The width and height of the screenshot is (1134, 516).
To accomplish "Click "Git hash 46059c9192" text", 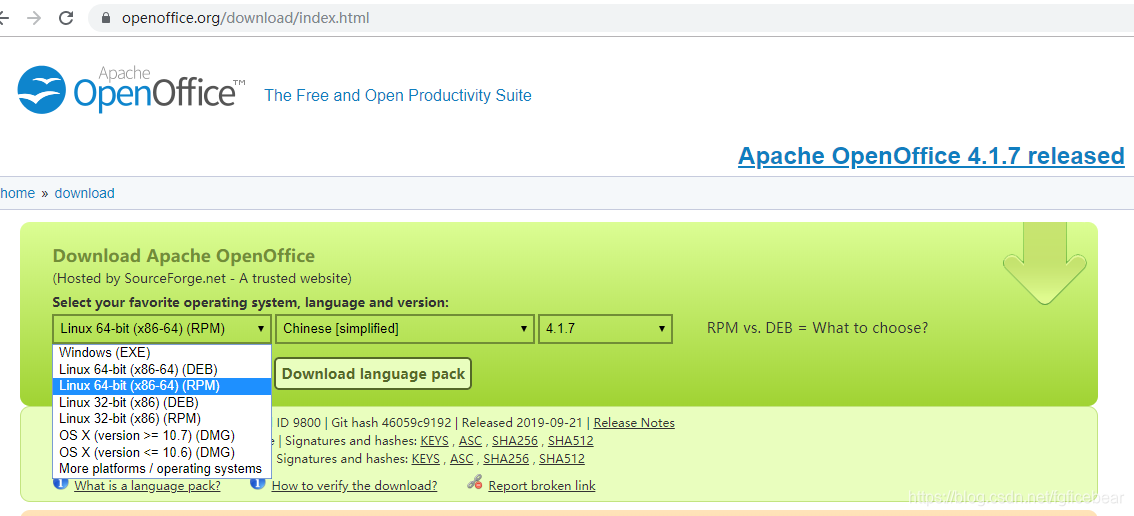I will (392, 423).
